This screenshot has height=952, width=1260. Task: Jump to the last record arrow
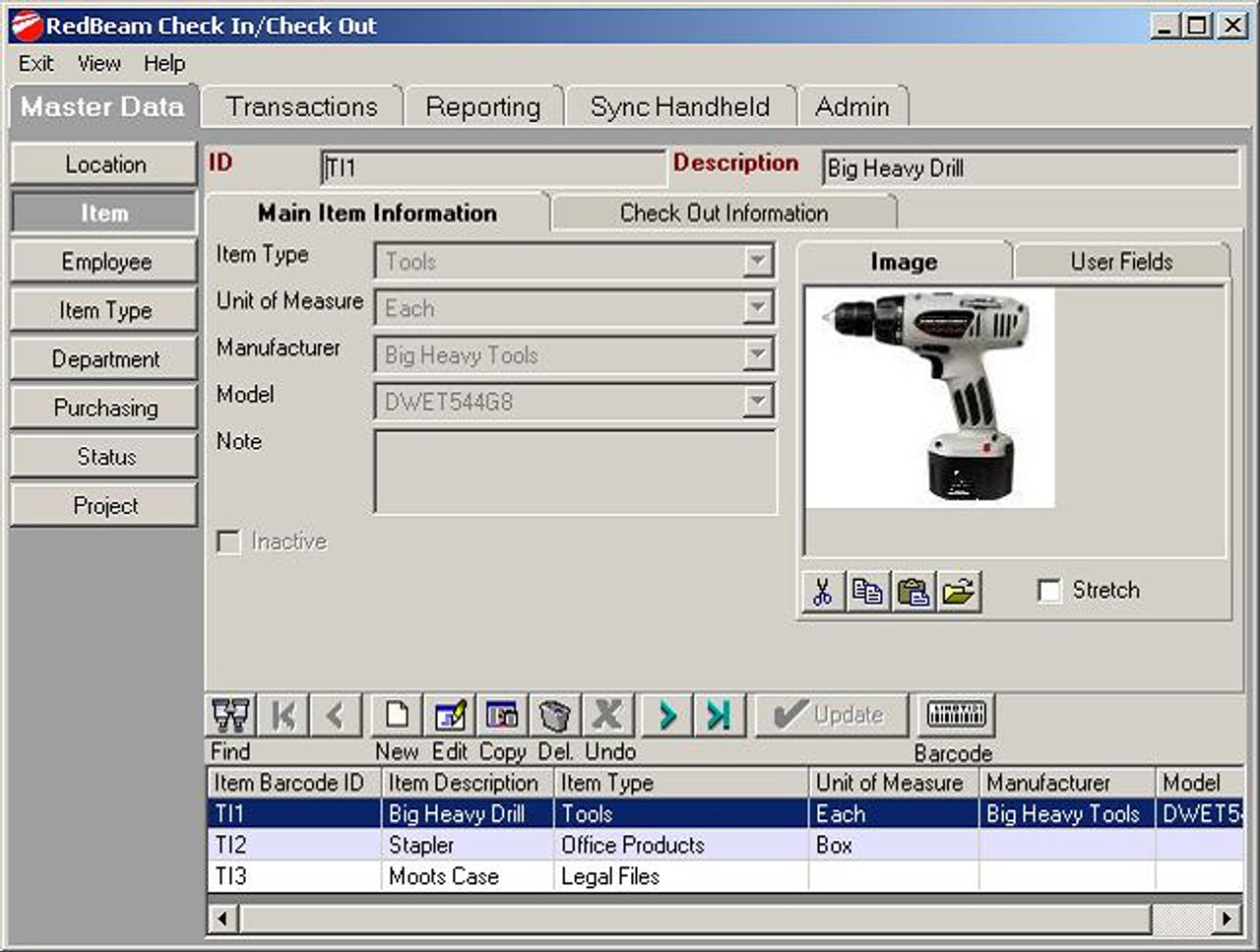720,716
